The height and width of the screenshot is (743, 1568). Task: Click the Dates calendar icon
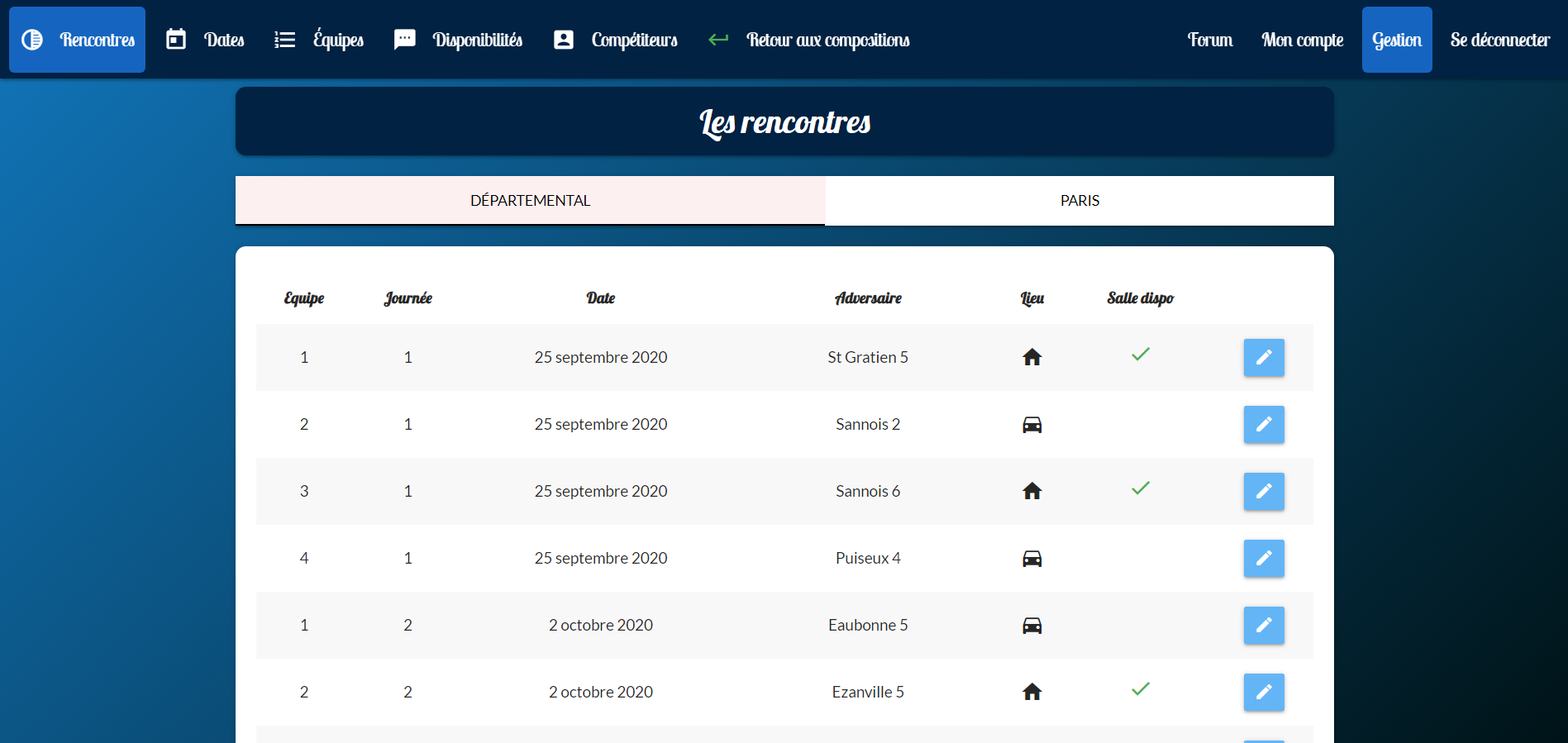(x=176, y=39)
